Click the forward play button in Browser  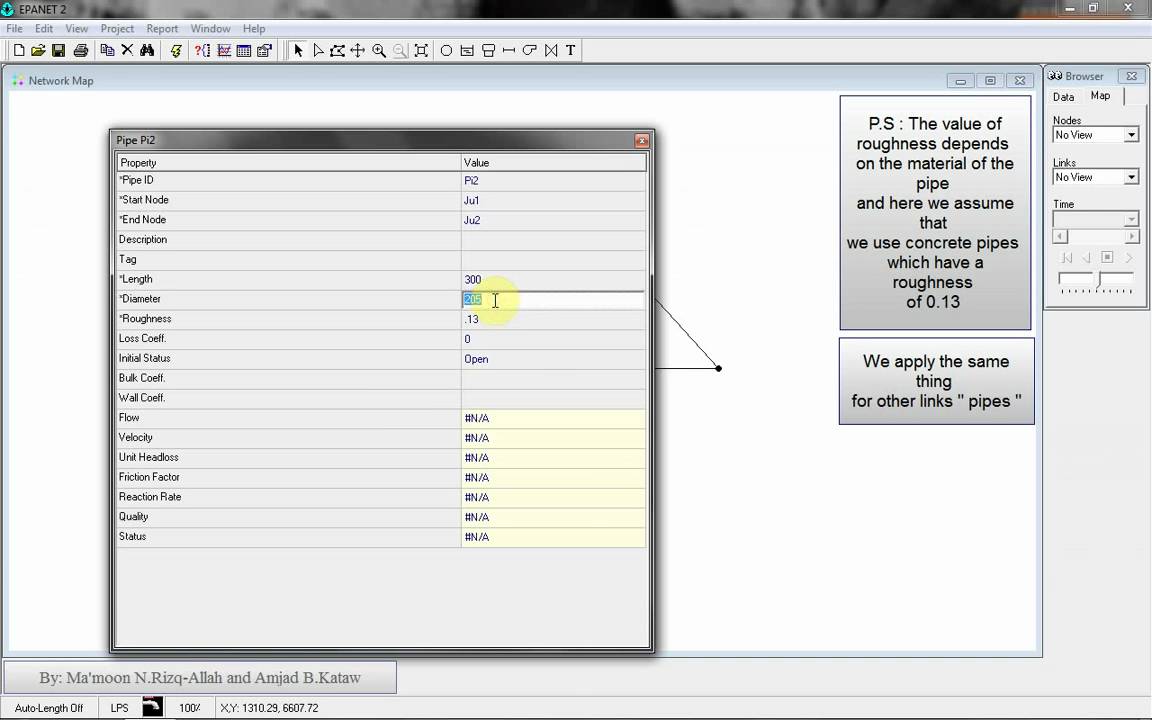pyautogui.click(x=1128, y=257)
